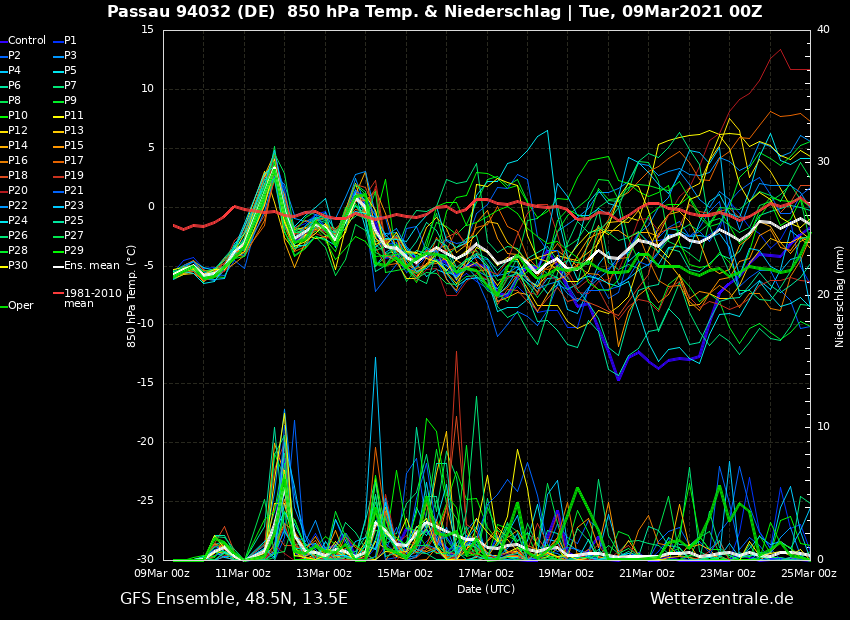Pick the 'P19' legend label

(74, 176)
